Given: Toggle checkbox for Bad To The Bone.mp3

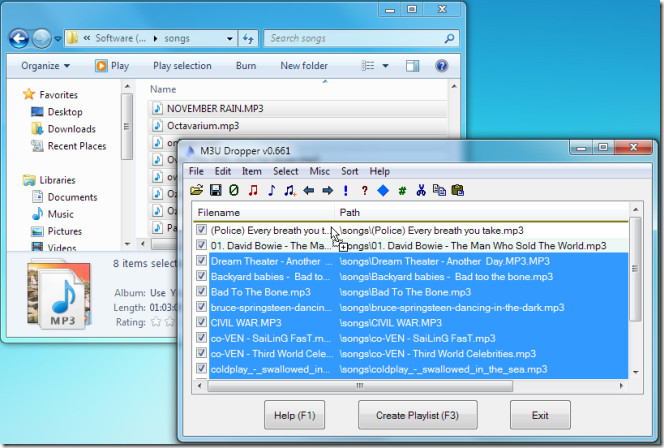Looking at the screenshot, I should 202,292.
